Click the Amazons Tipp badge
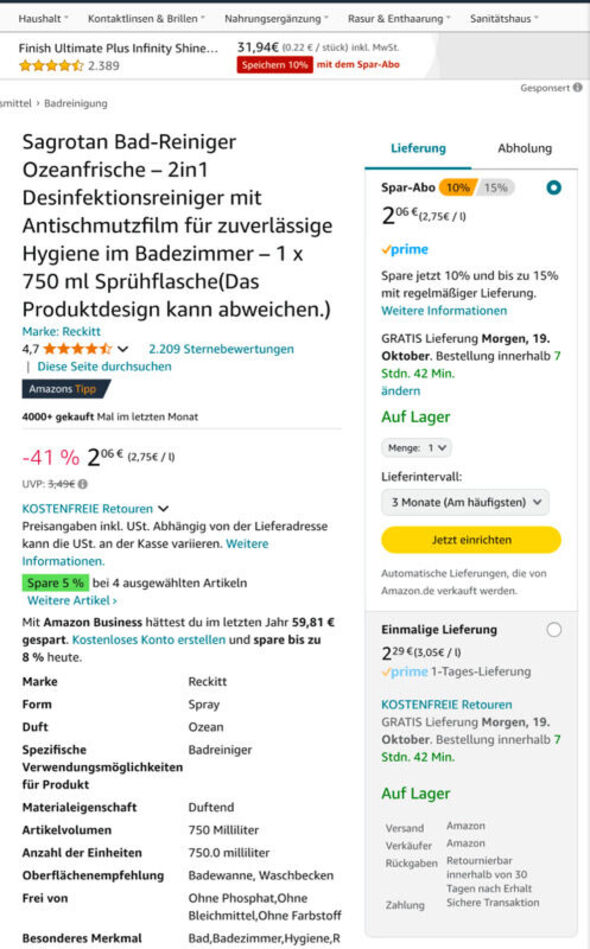 coord(66,389)
